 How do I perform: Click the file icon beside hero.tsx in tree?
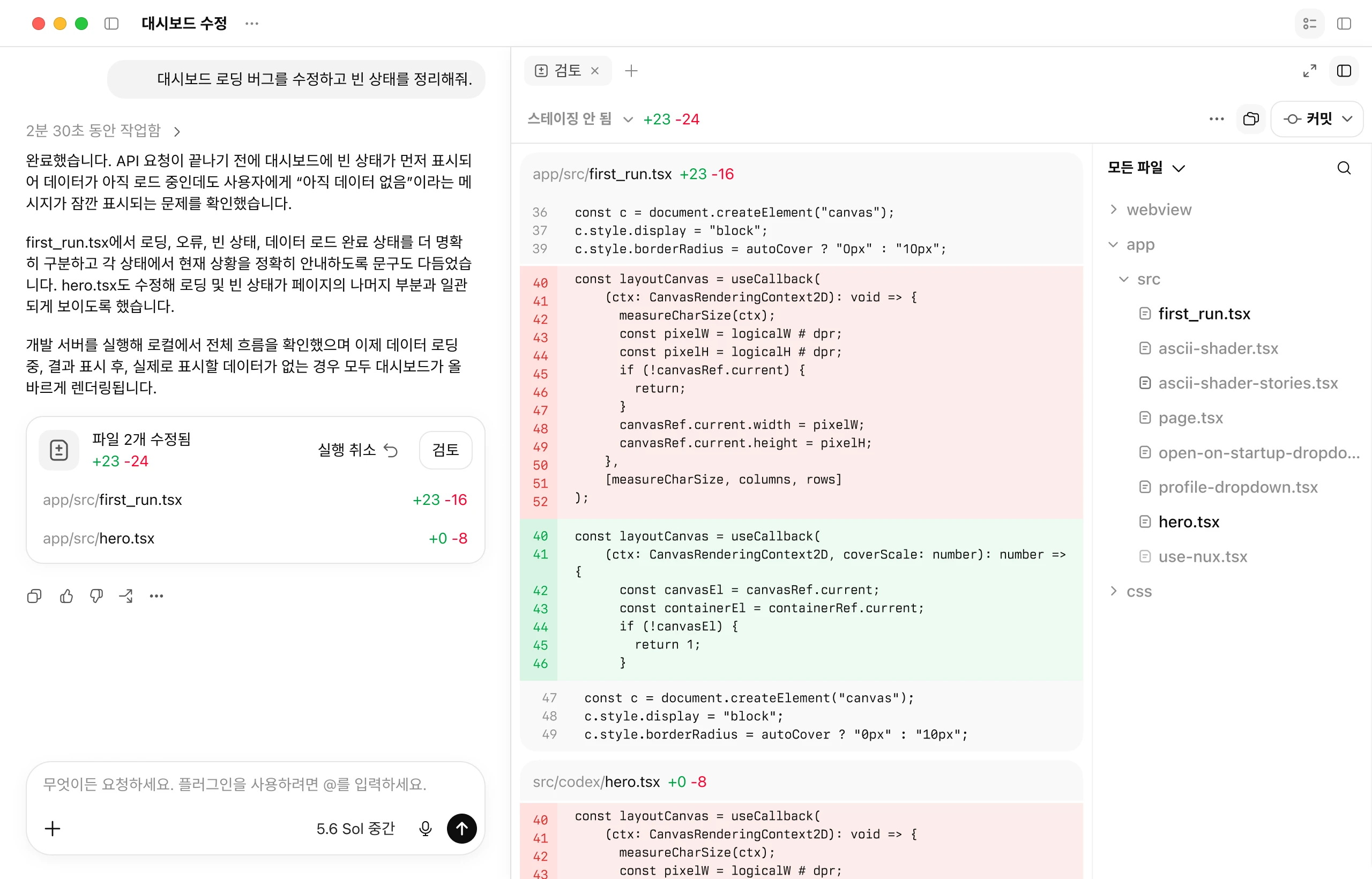[1144, 522]
